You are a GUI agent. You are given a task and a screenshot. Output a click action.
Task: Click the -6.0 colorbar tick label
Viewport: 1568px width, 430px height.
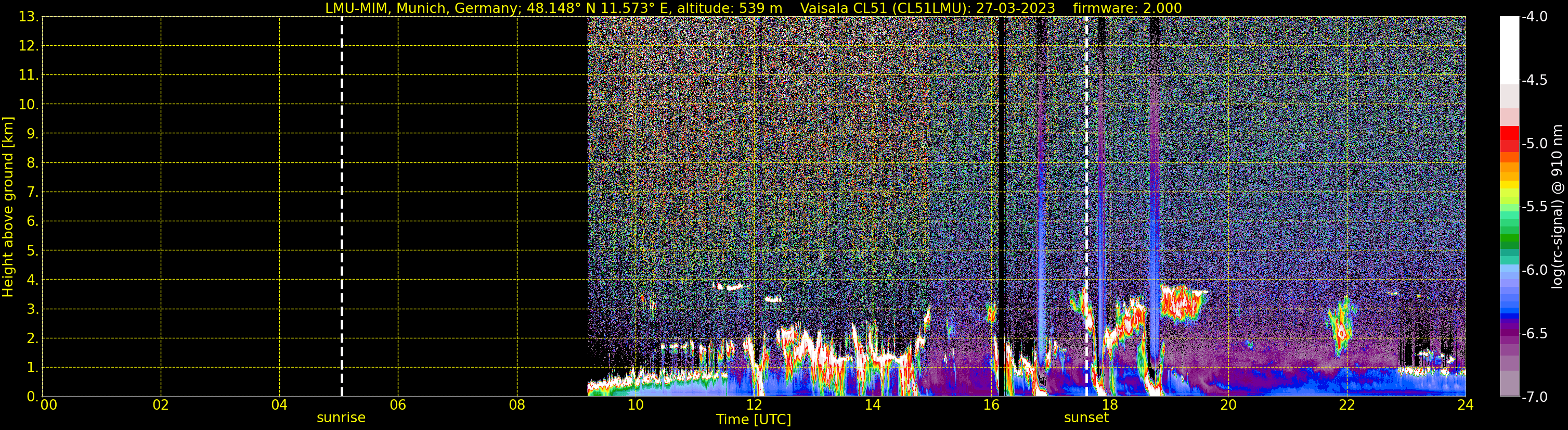[x=1534, y=270]
